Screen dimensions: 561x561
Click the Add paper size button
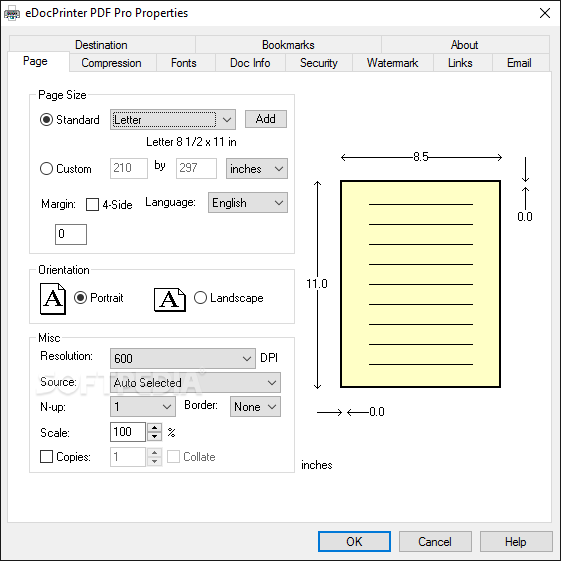coord(266,119)
